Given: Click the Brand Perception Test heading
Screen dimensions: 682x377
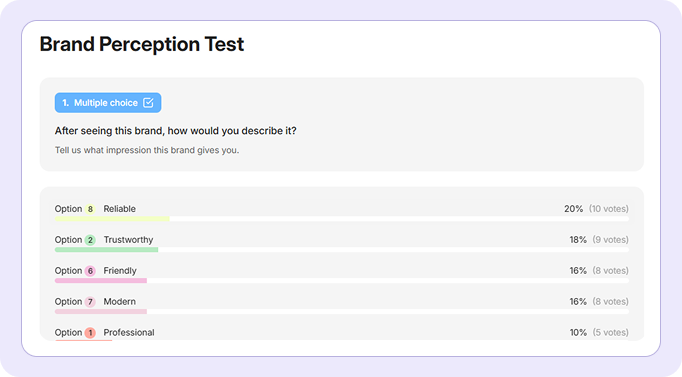Looking at the screenshot, I should click(x=142, y=44).
